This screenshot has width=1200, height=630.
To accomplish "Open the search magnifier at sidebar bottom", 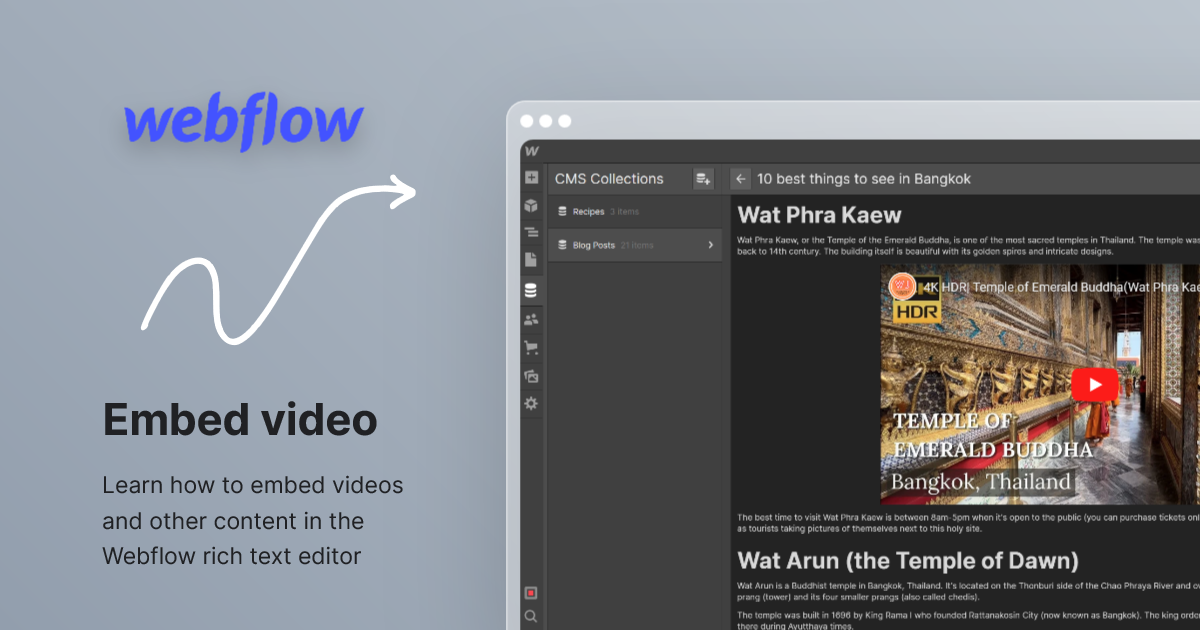I will pos(531,616).
